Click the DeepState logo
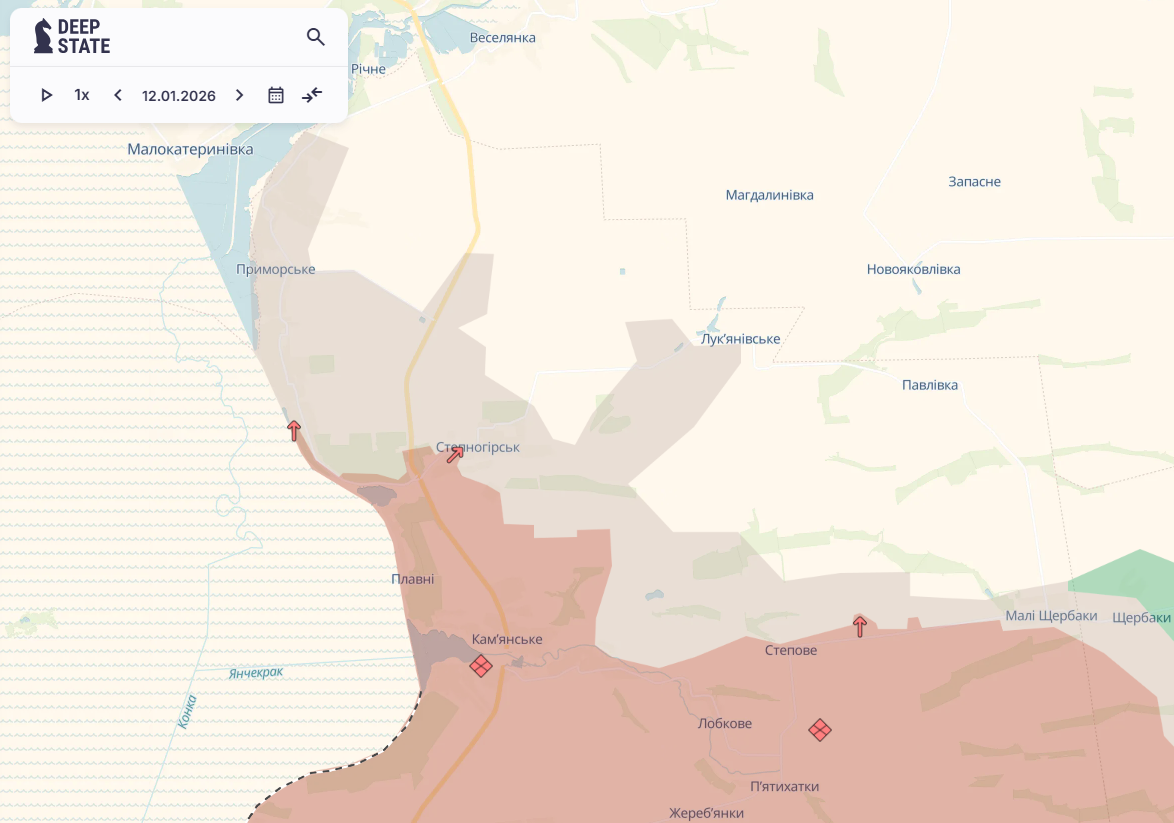Viewport: 1174px width, 823px height. click(x=72, y=37)
